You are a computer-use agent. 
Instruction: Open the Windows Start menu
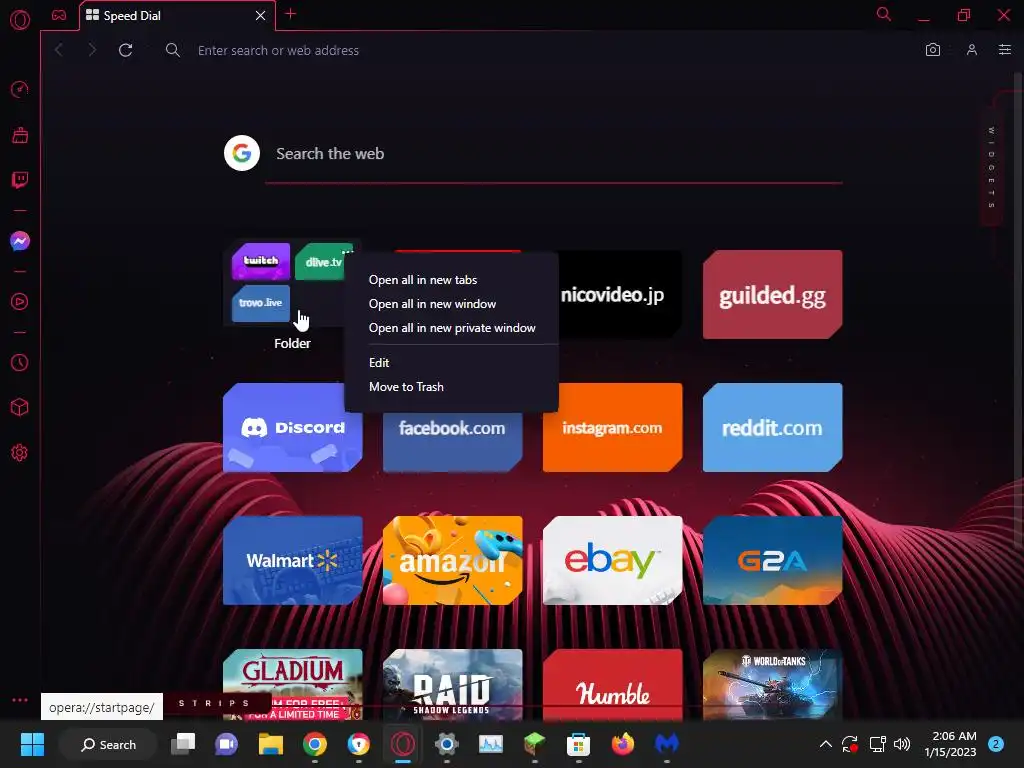tap(32, 744)
